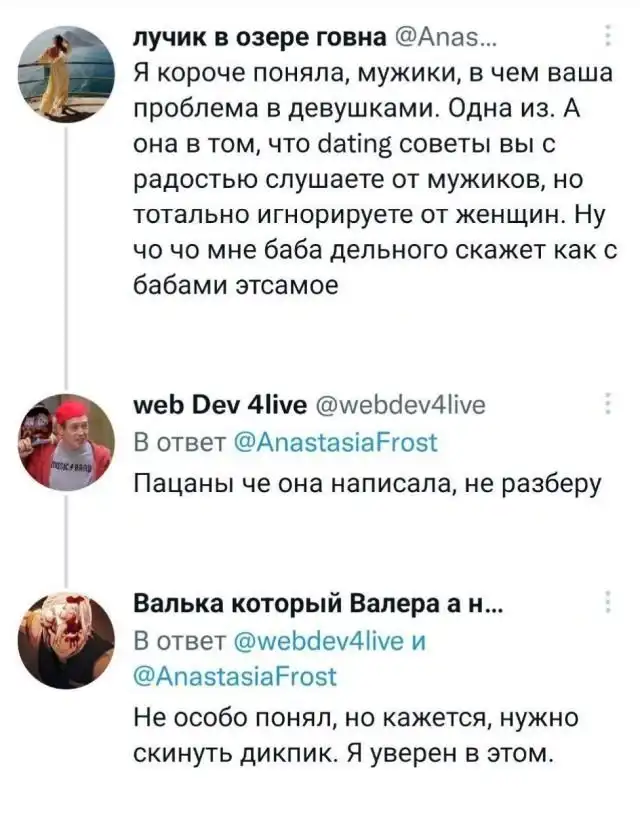This screenshot has height=839, width=640.
Task: Follow @AnastasiaFrost mention in Валька's reply
Action: pos(235,677)
